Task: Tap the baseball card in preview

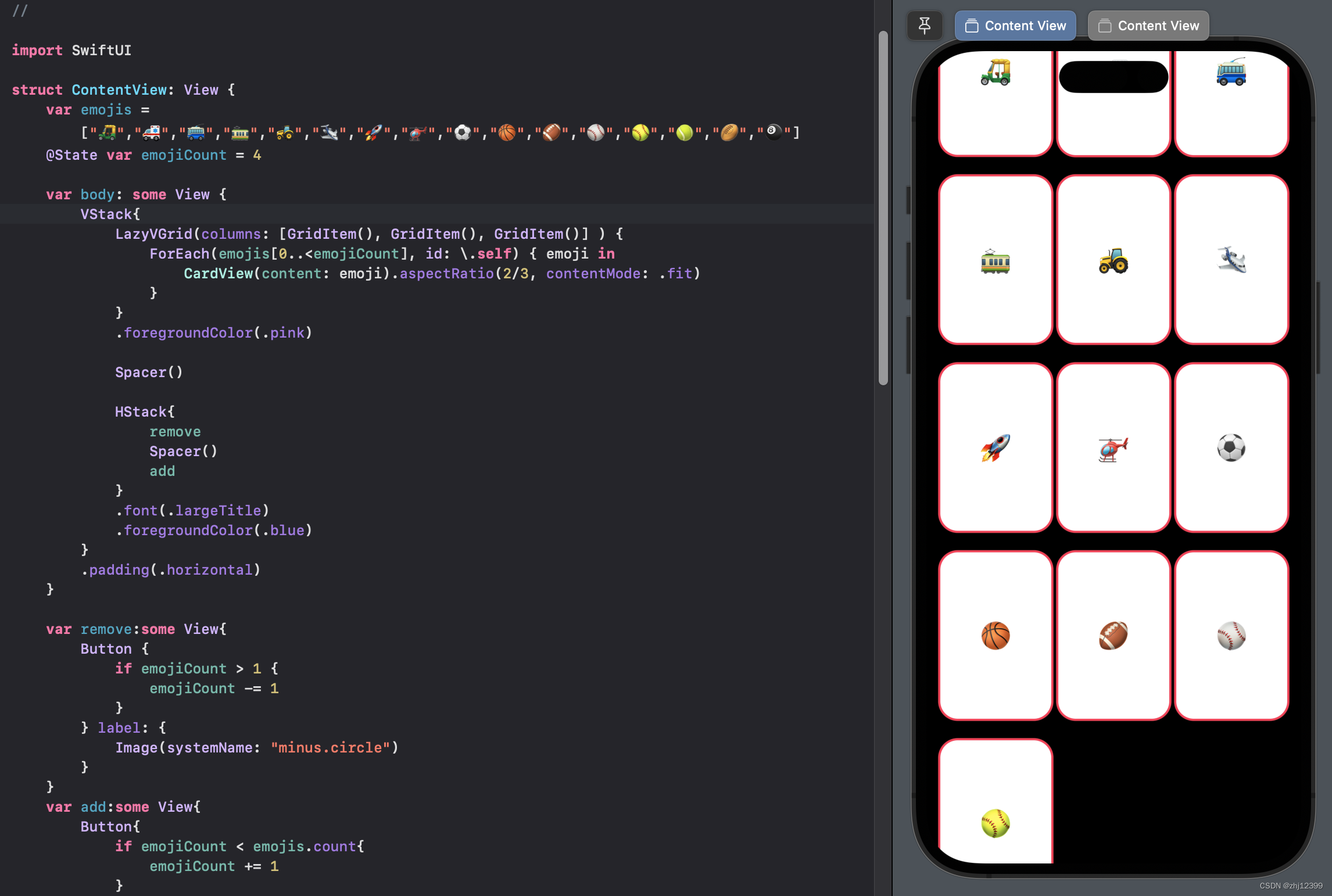Action: pos(1231,635)
